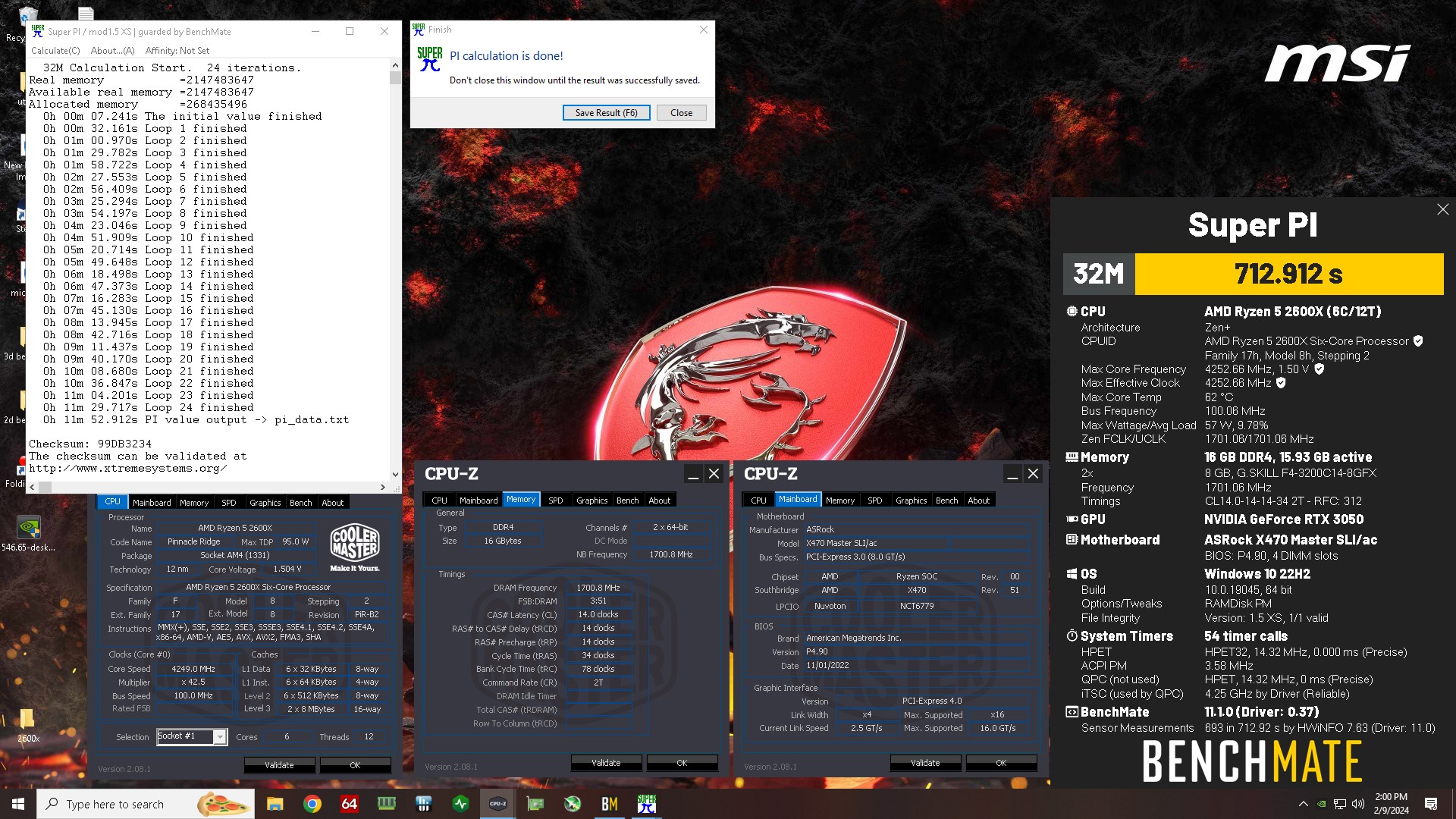
Task: Open Affinity: Not Set menu
Action: 177,51
